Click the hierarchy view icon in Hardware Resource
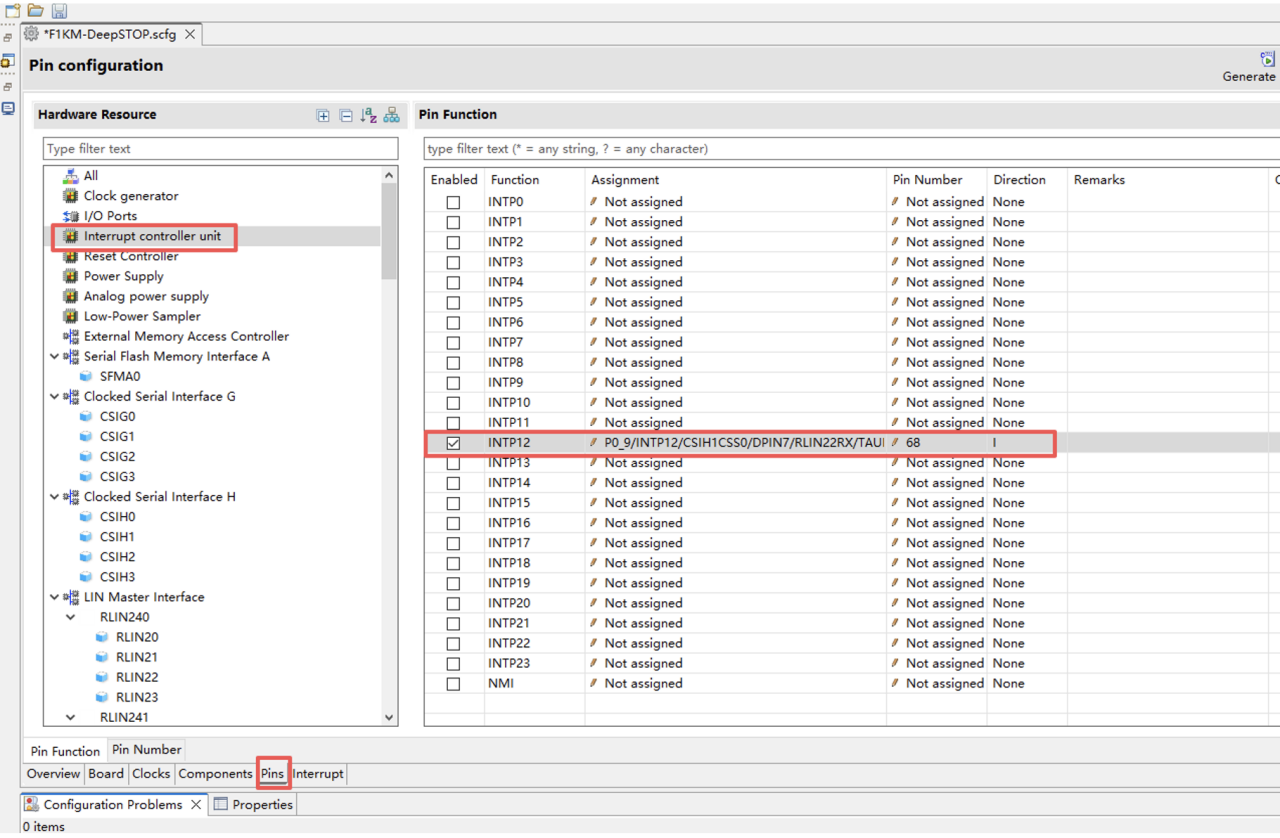 (391, 116)
